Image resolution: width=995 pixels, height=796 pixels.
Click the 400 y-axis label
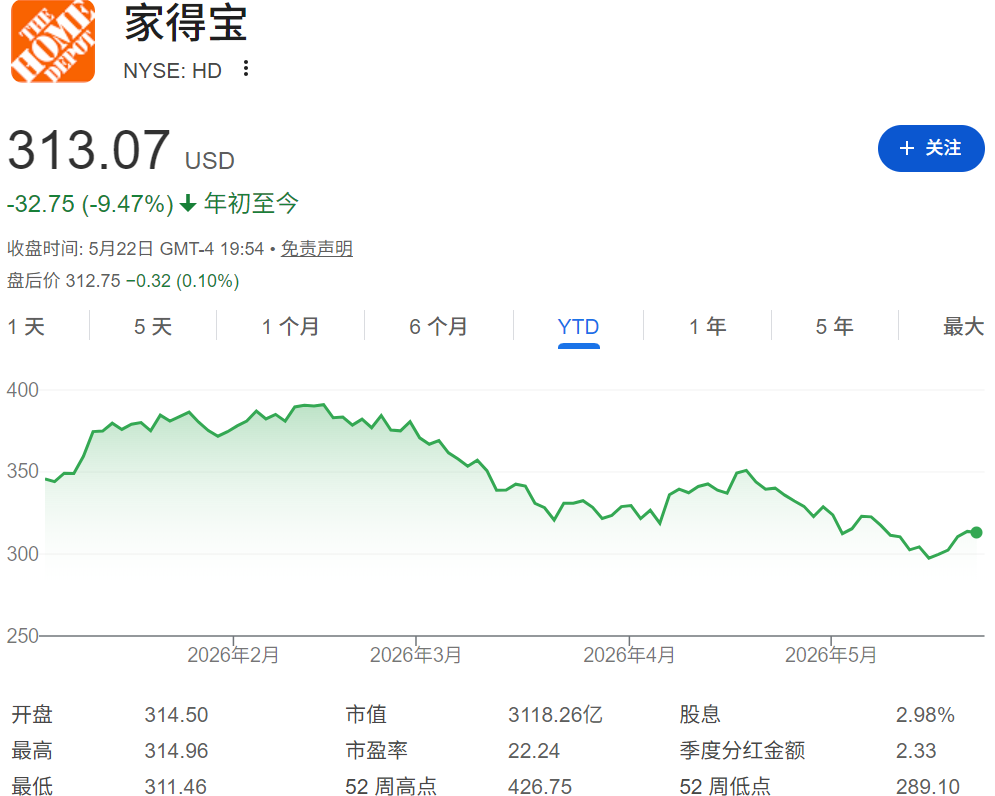pyautogui.click(x=22, y=390)
